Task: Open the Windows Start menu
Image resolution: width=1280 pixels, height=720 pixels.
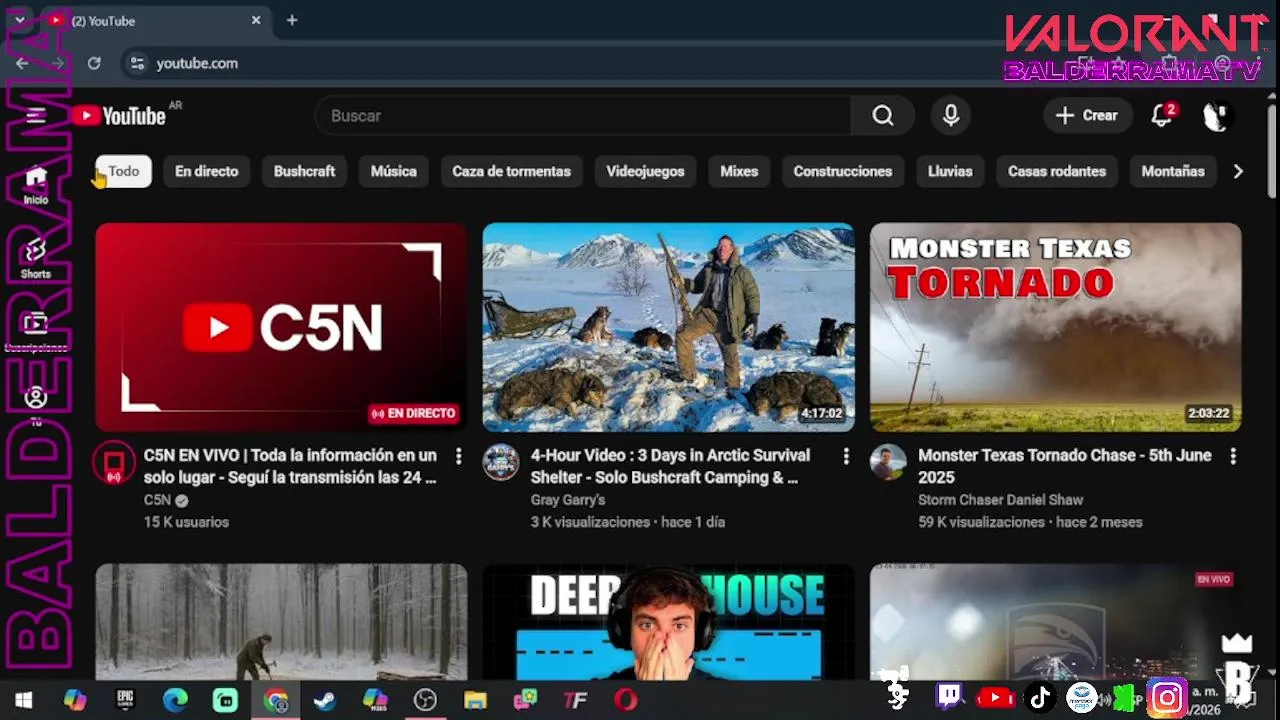Action: pyautogui.click(x=24, y=700)
